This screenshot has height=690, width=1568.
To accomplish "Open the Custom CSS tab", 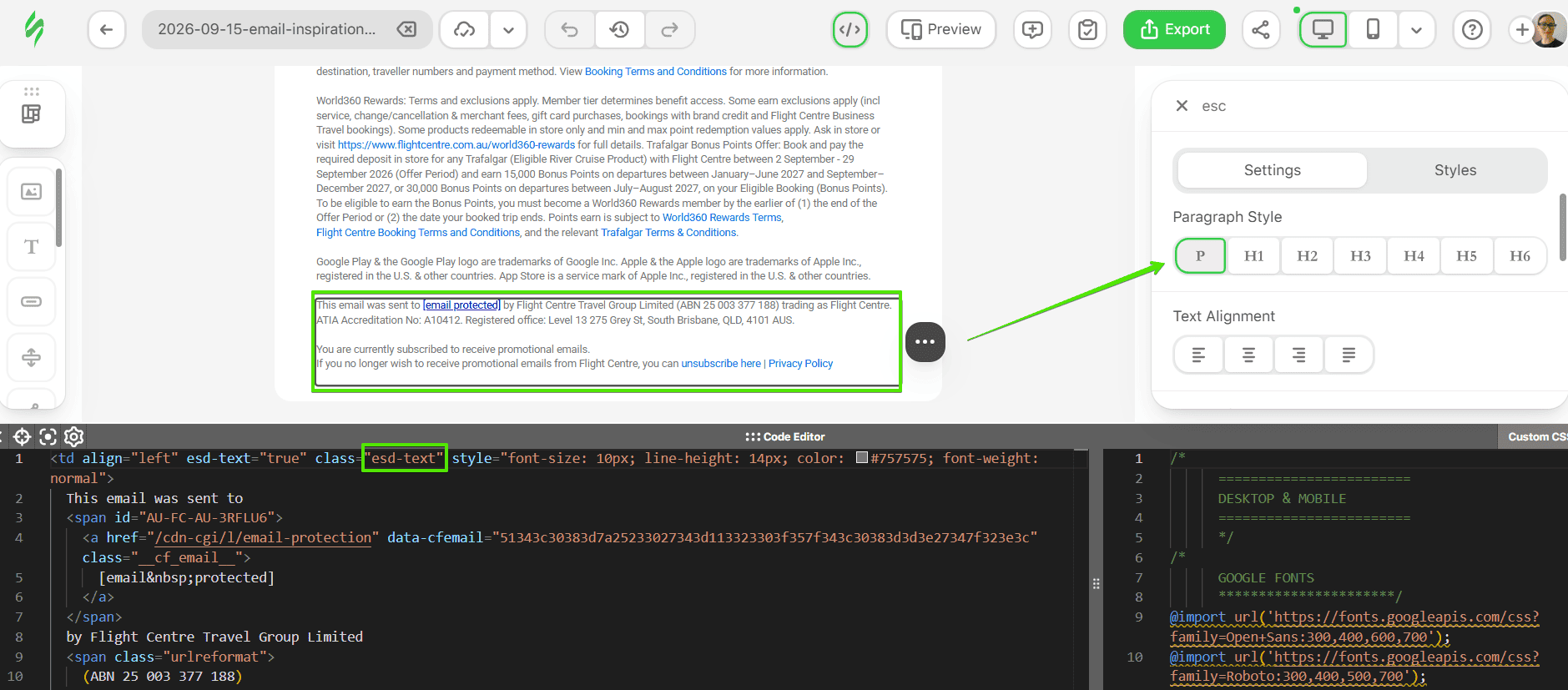I will [x=1536, y=436].
